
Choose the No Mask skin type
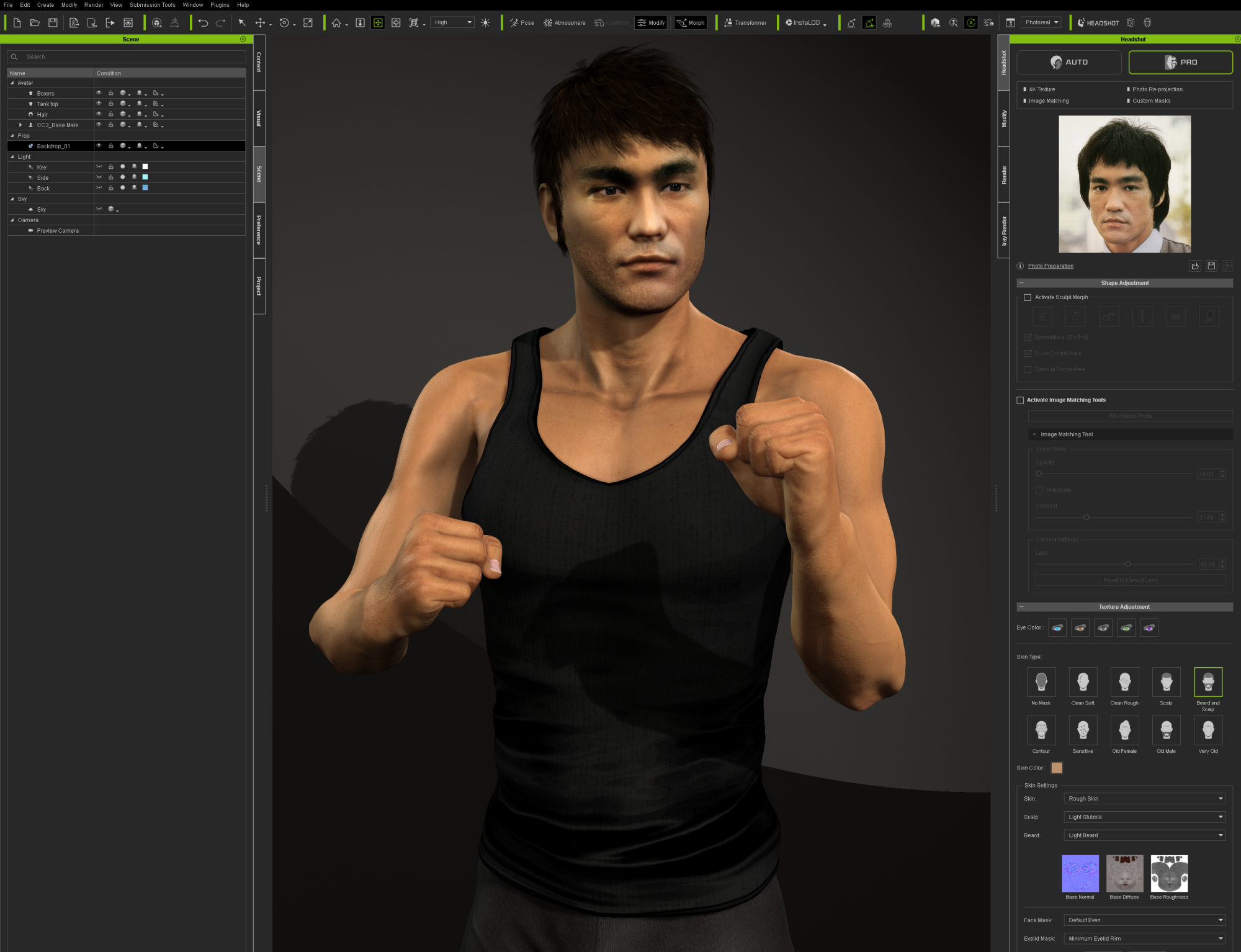pyautogui.click(x=1041, y=682)
